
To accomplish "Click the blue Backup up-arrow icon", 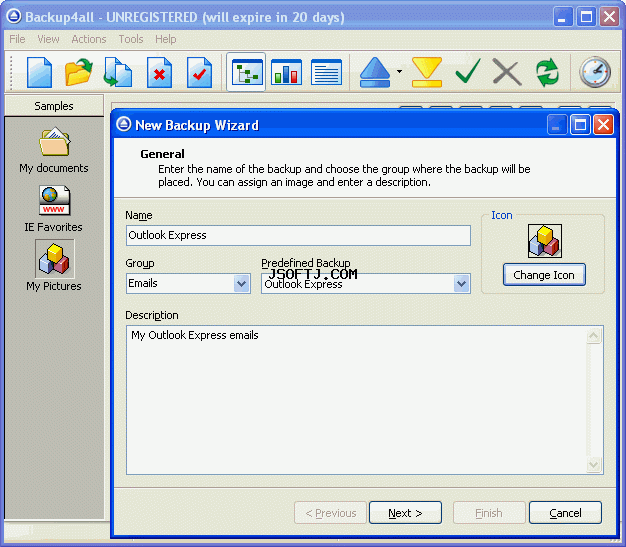I will (374, 72).
